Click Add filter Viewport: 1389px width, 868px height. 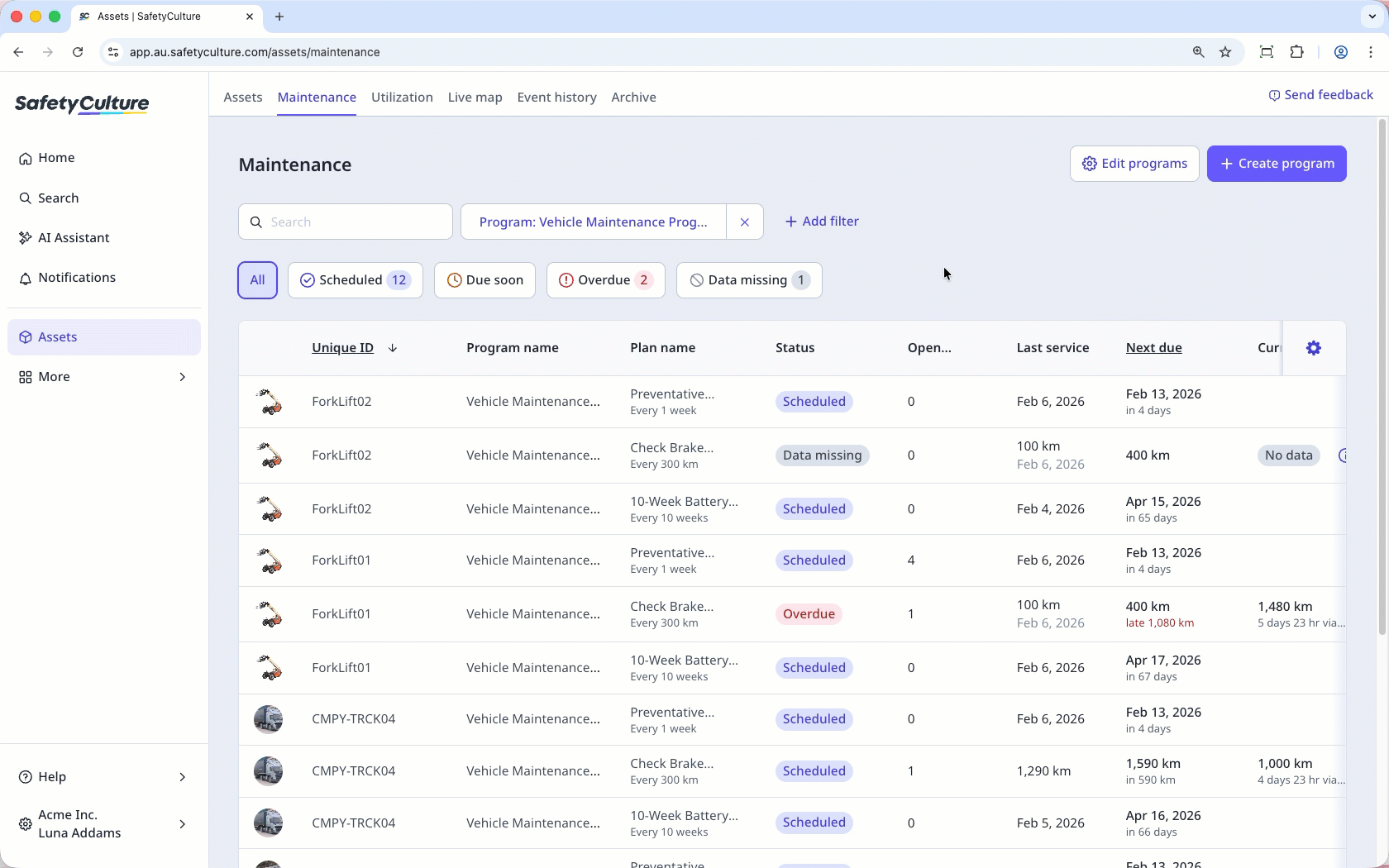(822, 222)
